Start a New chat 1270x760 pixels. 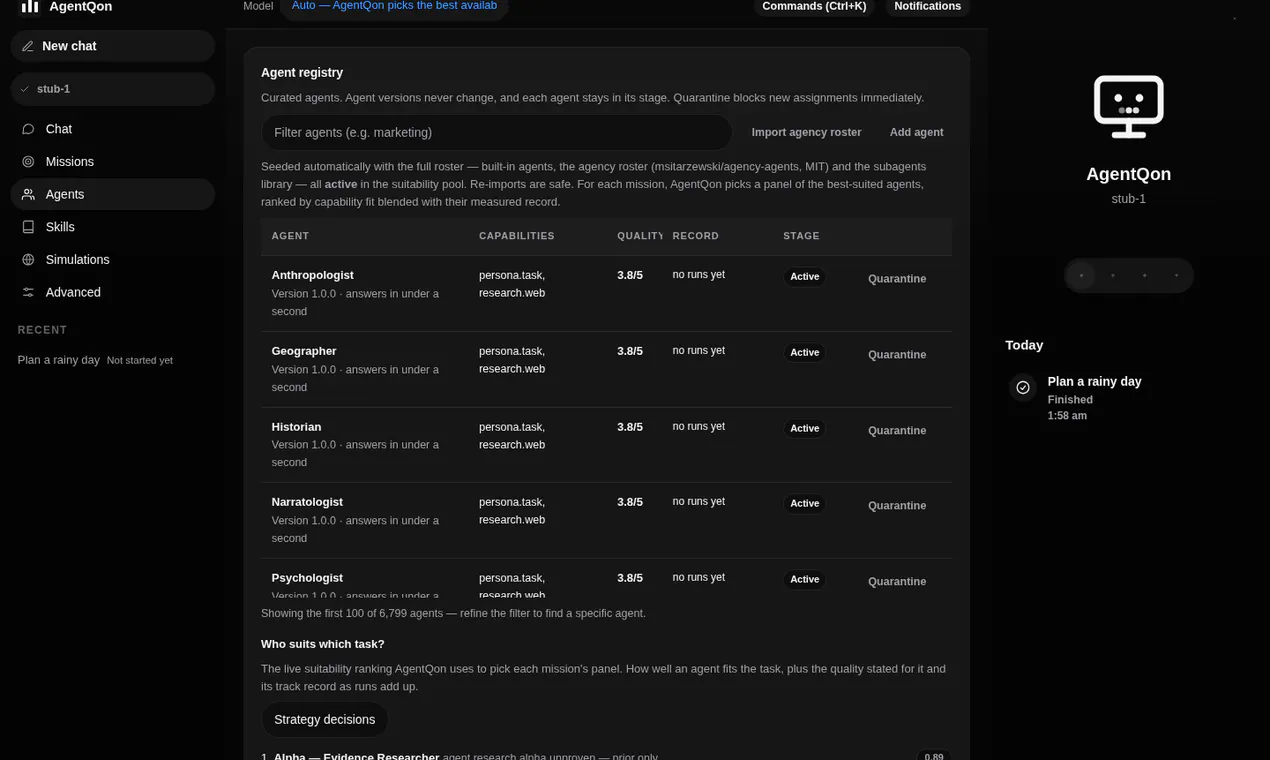(x=113, y=46)
